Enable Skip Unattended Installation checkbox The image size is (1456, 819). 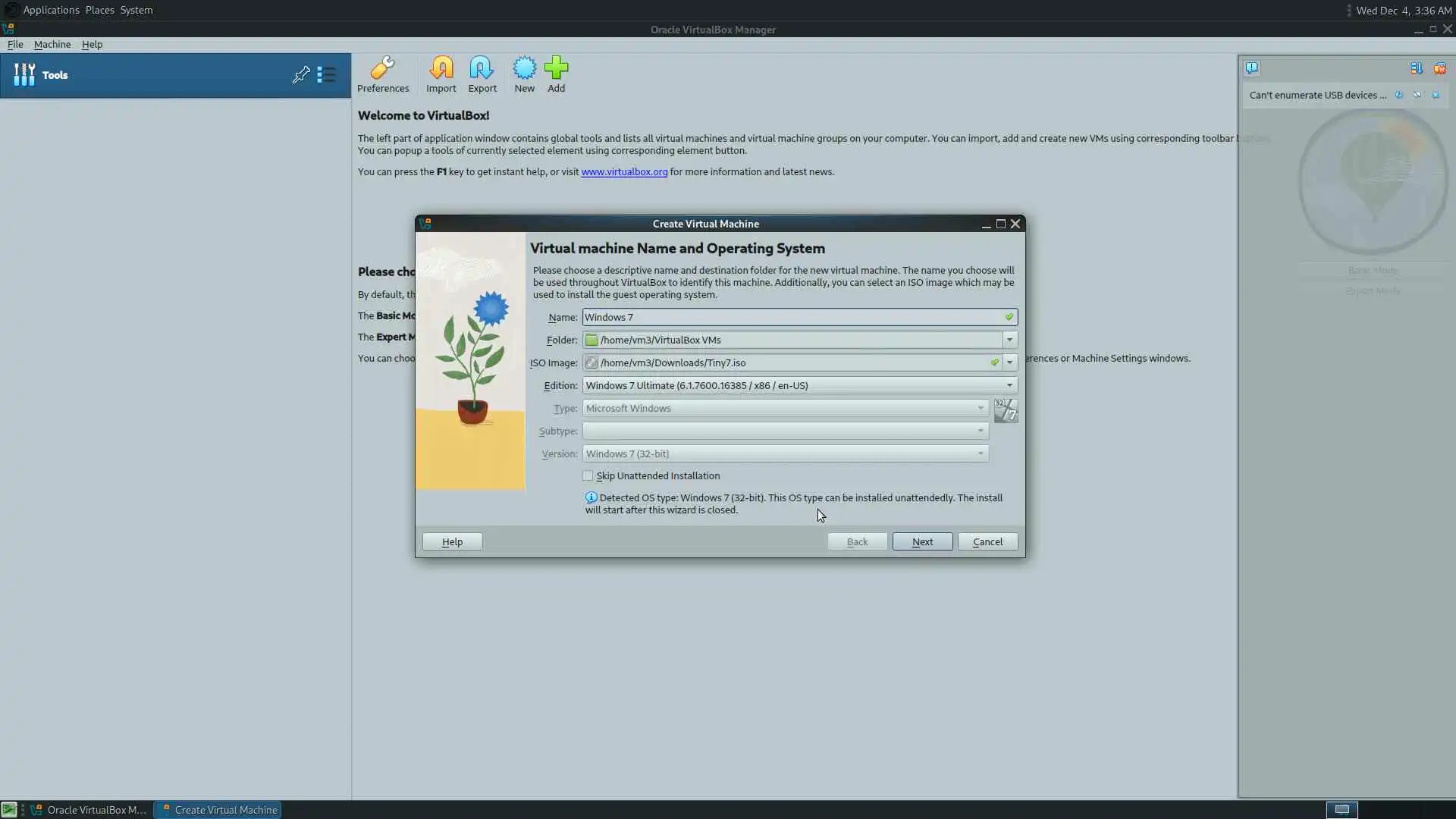point(588,475)
